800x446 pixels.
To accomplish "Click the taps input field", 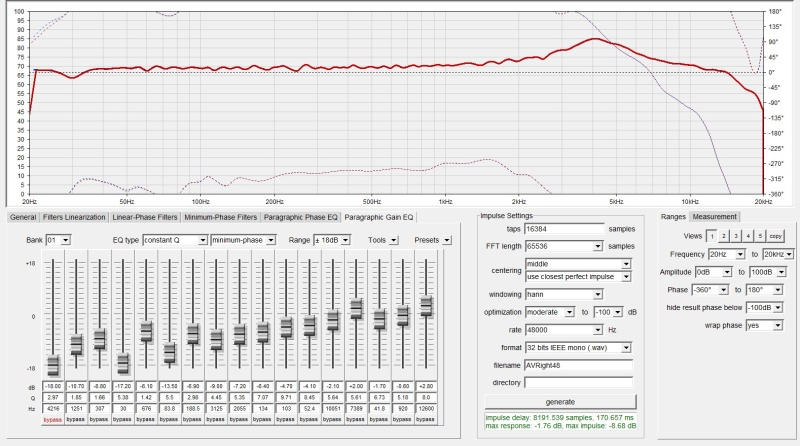I will (x=565, y=229).
